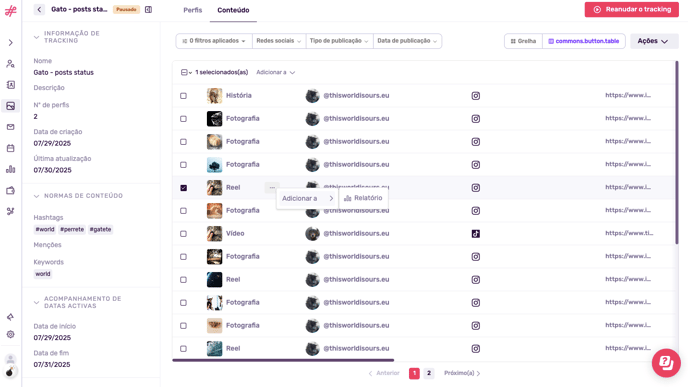This screenshot has width=688, height=387.
Task: Go to page 2 of results
Action: point(429,373)
